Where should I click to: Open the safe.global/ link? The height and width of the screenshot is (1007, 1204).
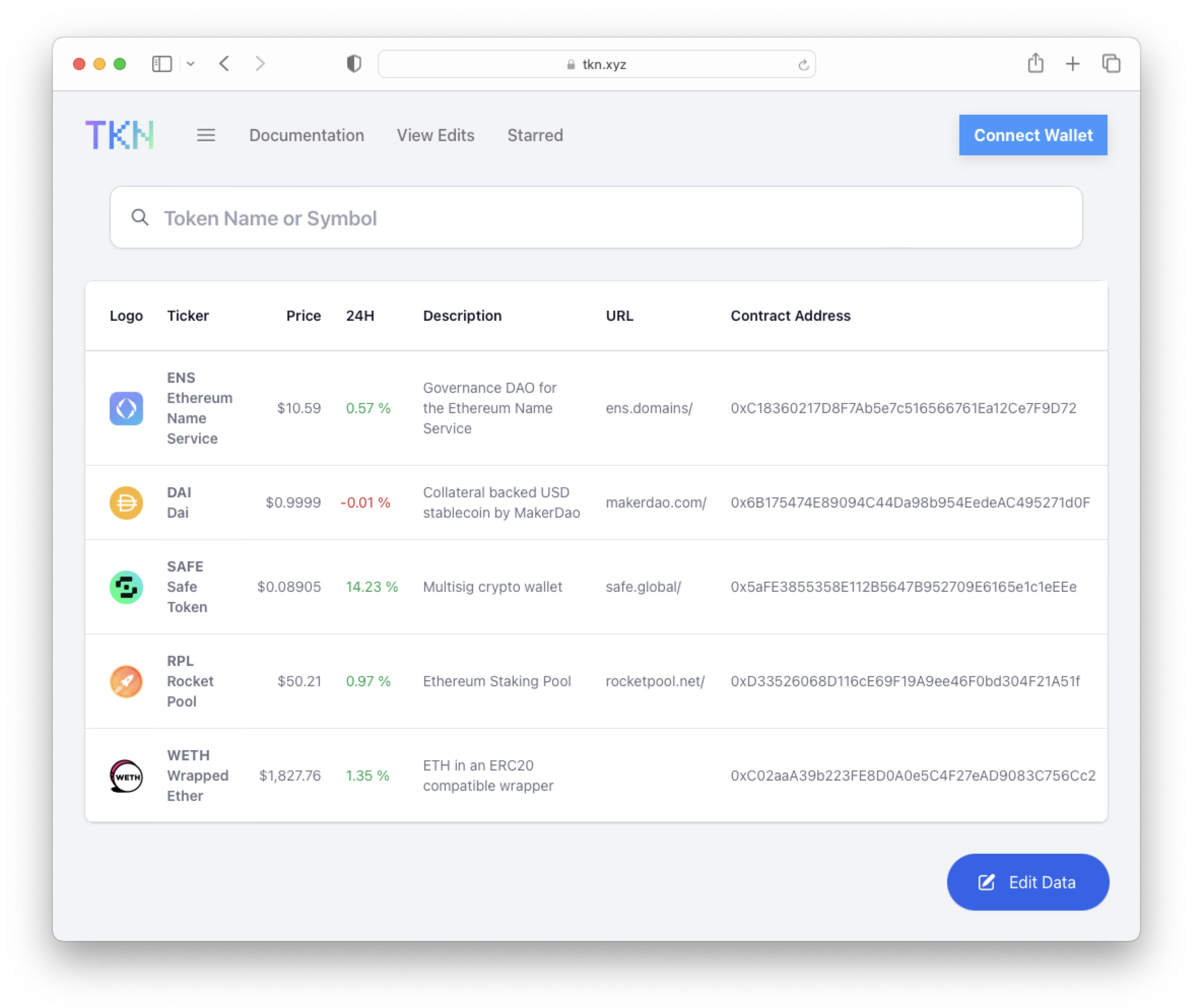(643, 587)
